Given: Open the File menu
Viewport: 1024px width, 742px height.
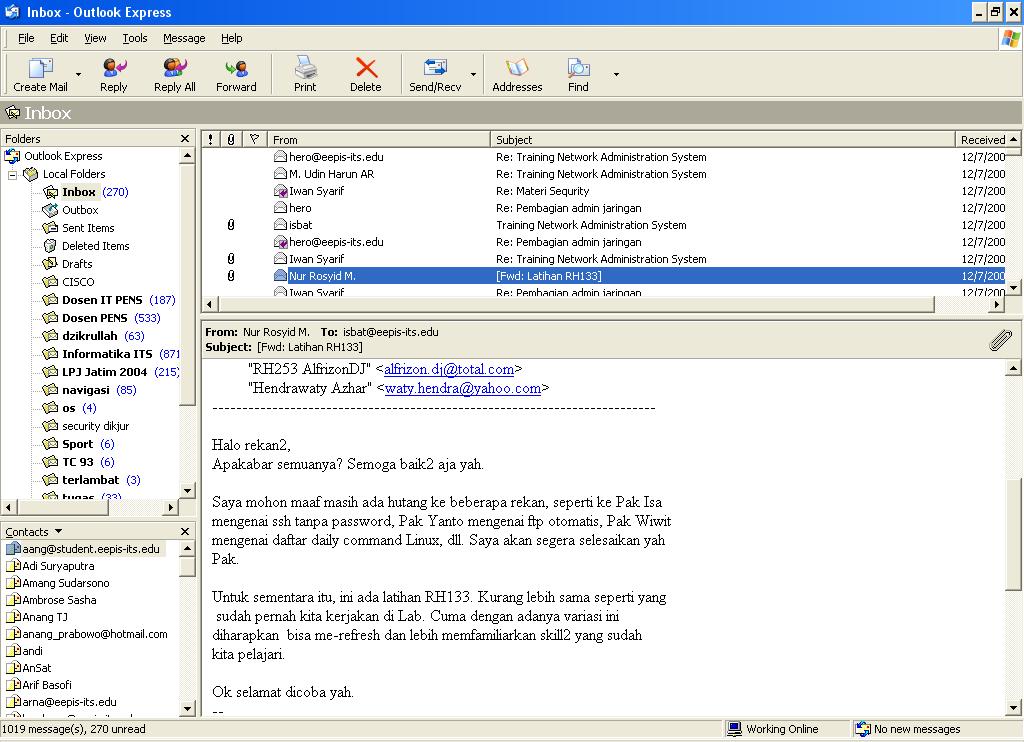Looking at the screenshot, I should coord(26,38).
